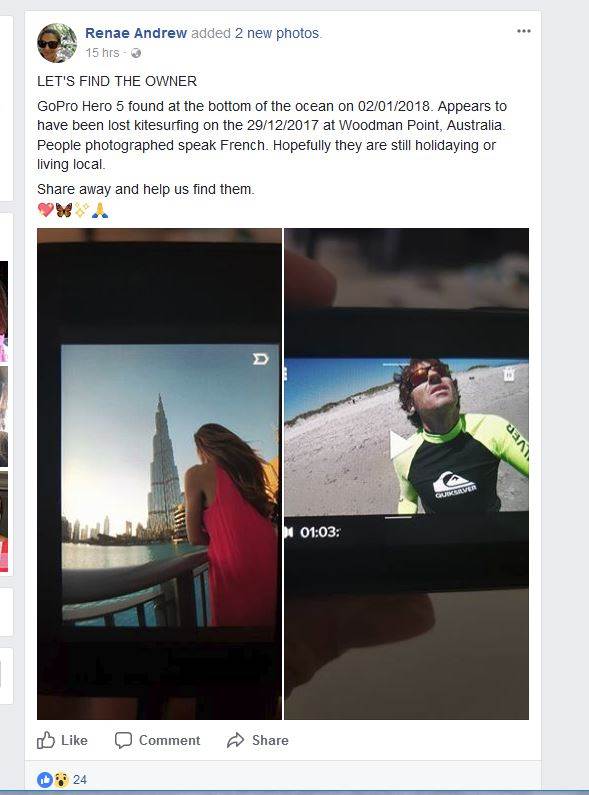Click the Comment speech bubble icon
Image resolution: width=589 pixels, height=795 pixels.
tap(123, 740)
